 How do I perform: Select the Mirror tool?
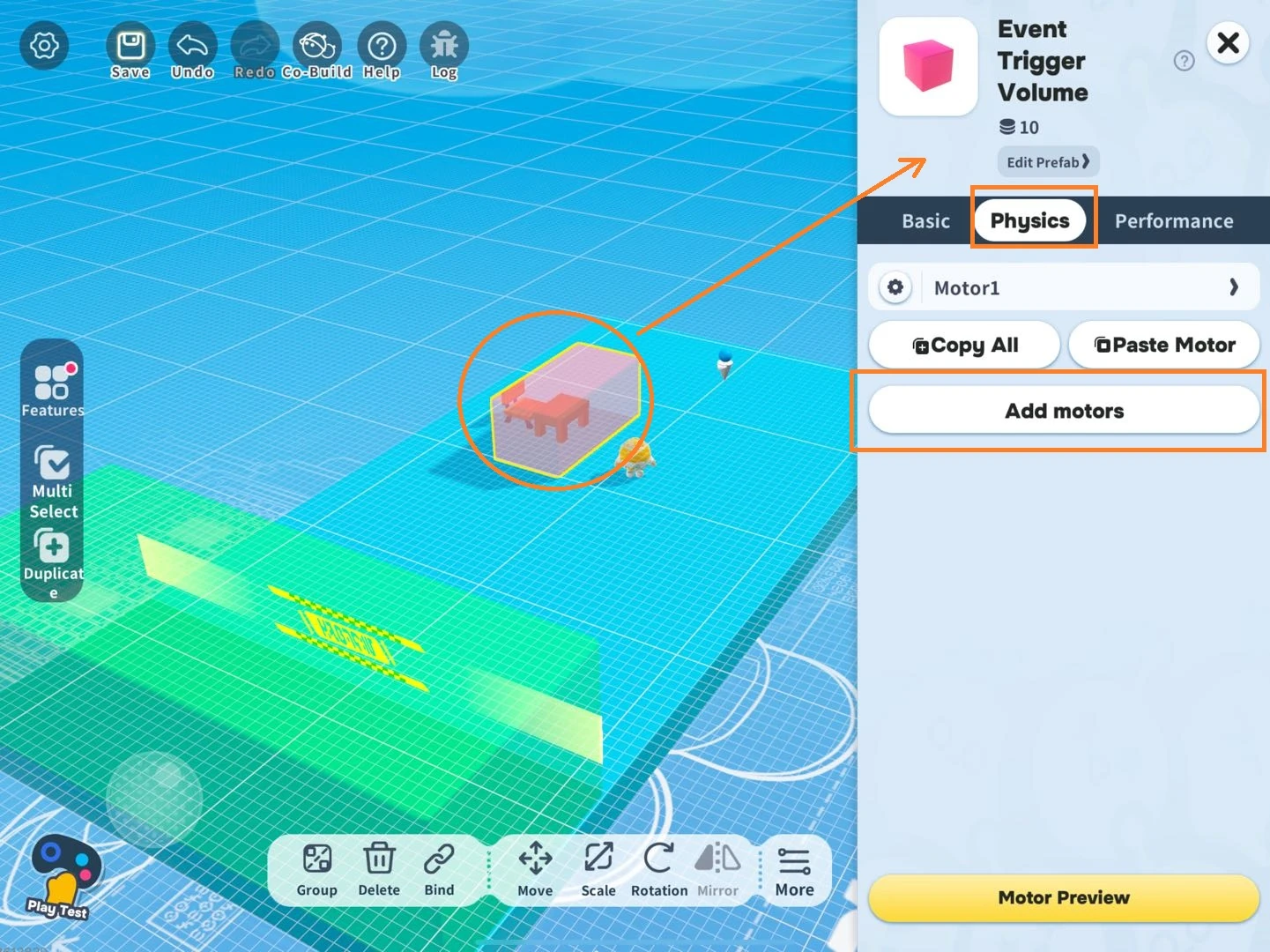[717, 870]
